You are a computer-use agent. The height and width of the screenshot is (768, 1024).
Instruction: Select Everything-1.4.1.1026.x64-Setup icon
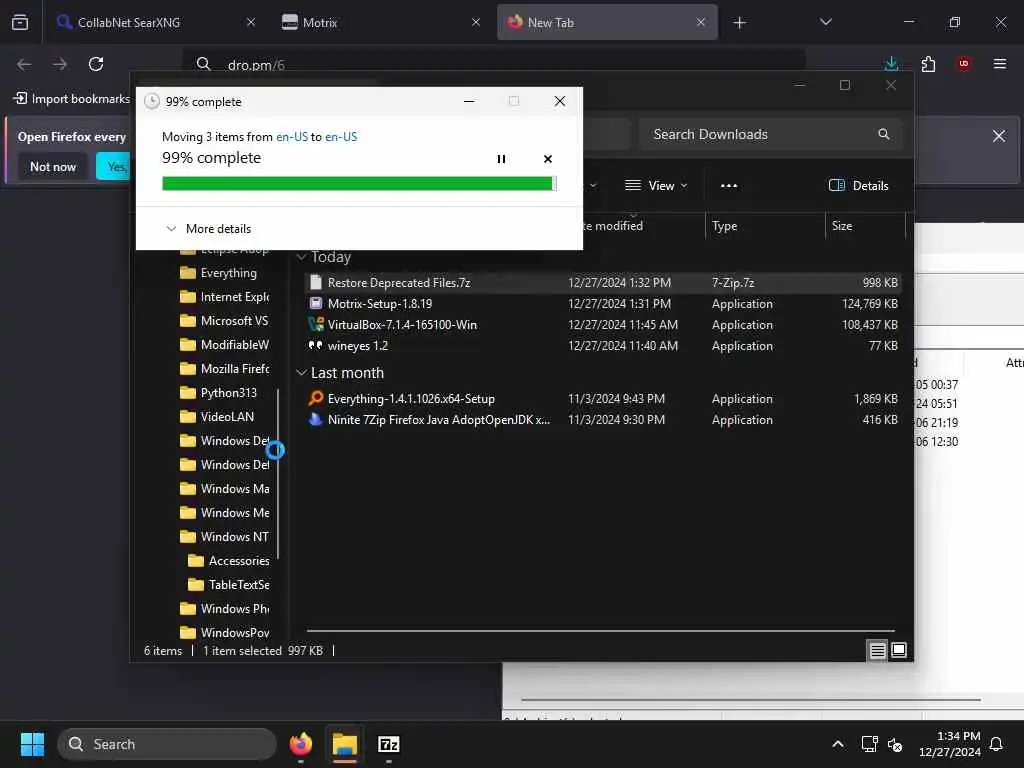click(x=316, y=398)
